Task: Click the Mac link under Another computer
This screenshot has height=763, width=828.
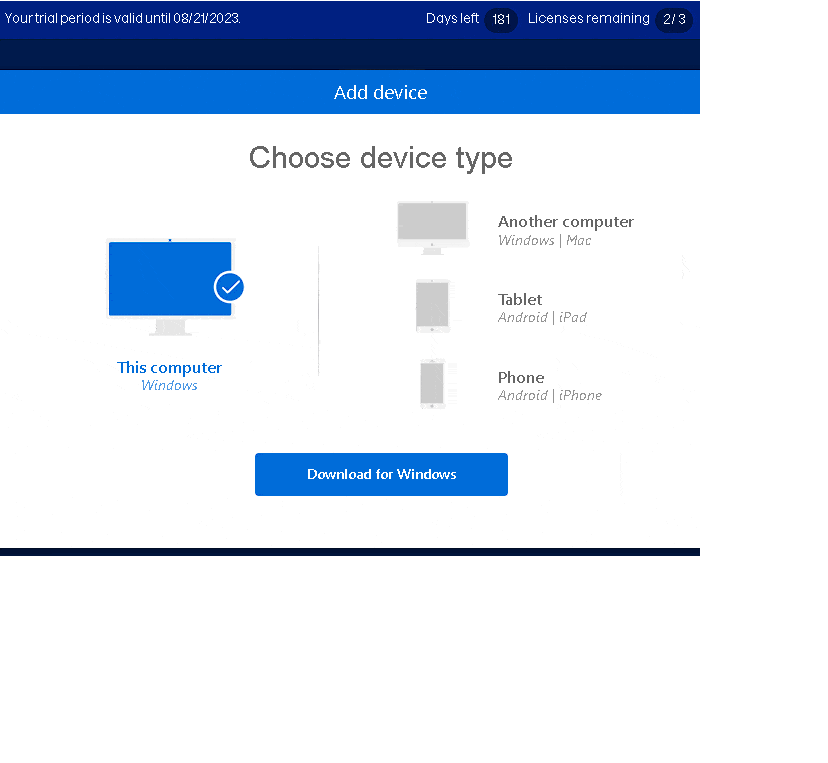Action: pyautogui.click(x=578, y=240)
